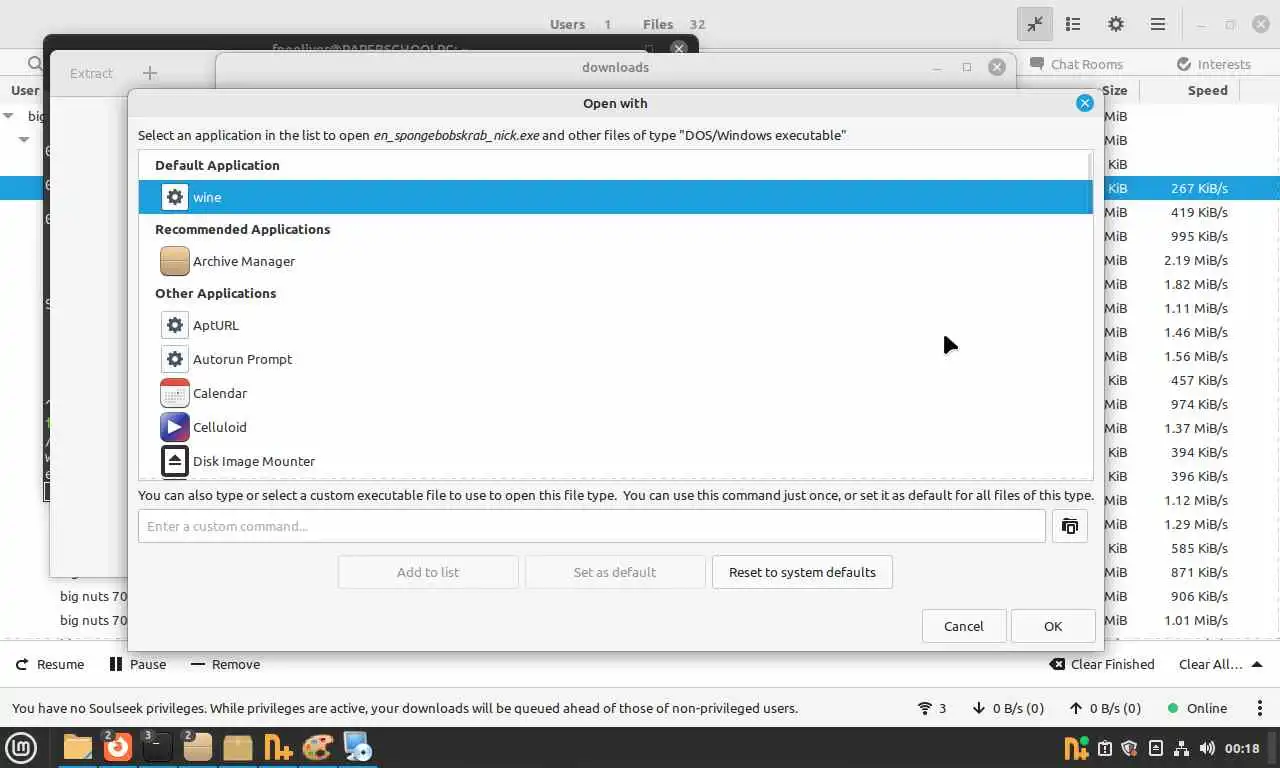Resume the selected download
The width and height of the screenshot is (1280, 768).
click(50, 664)
